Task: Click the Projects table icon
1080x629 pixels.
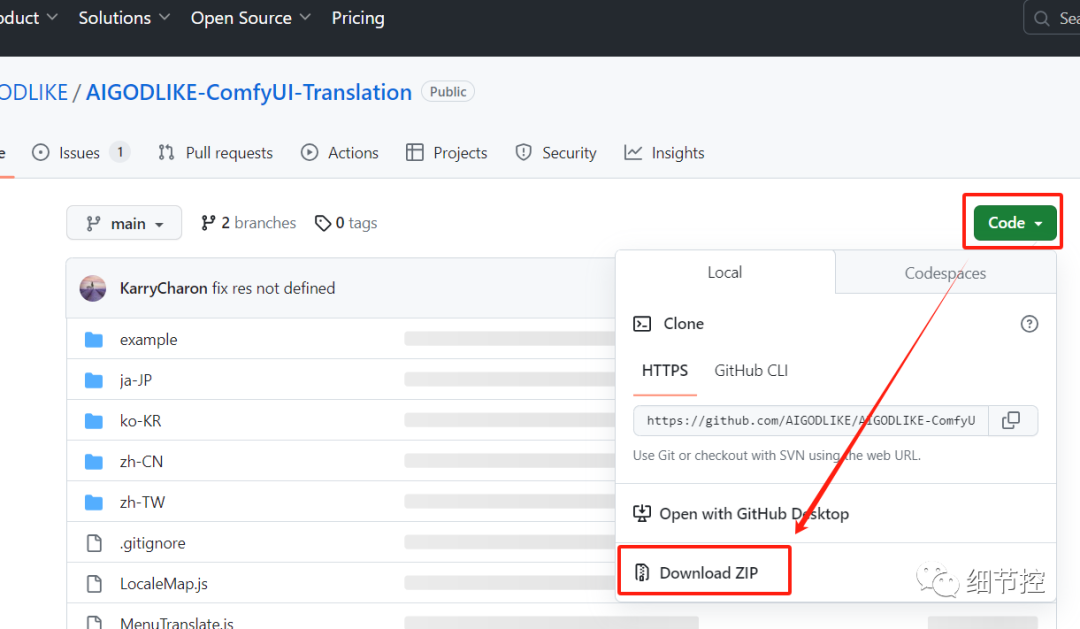Action: tap(415, 152)
